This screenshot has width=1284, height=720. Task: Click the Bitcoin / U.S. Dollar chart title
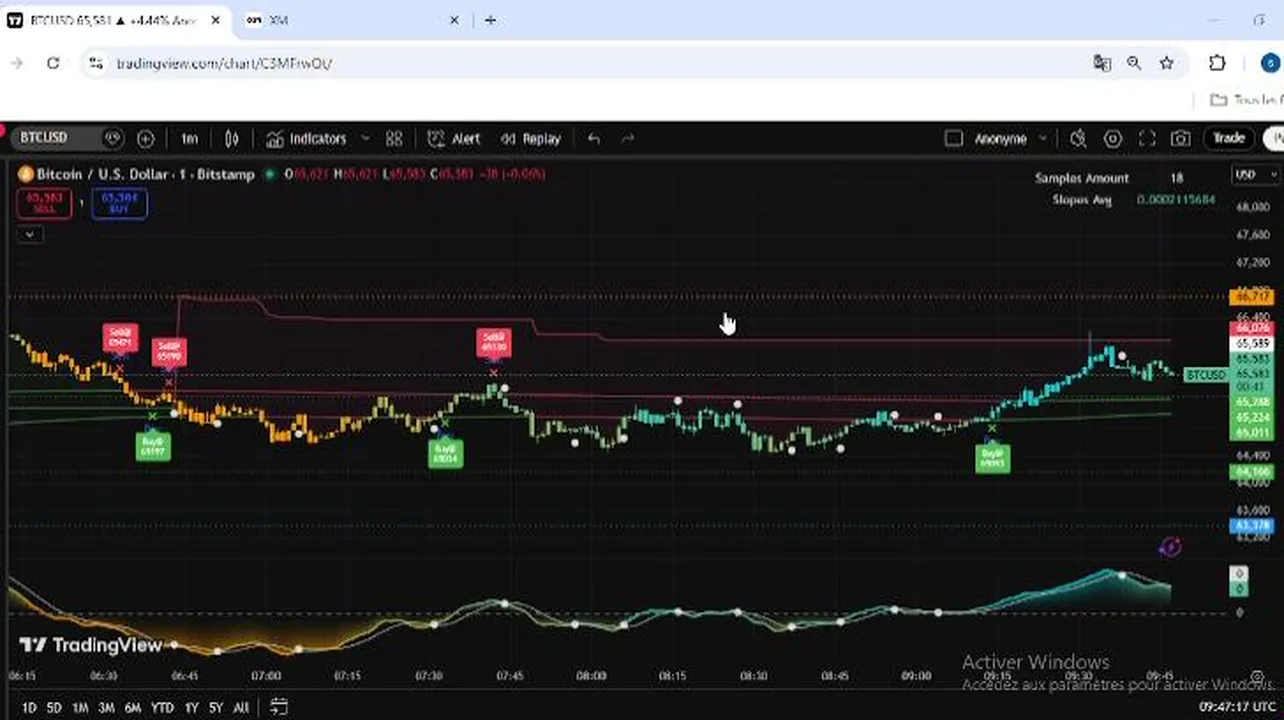(x=103, y=174)
